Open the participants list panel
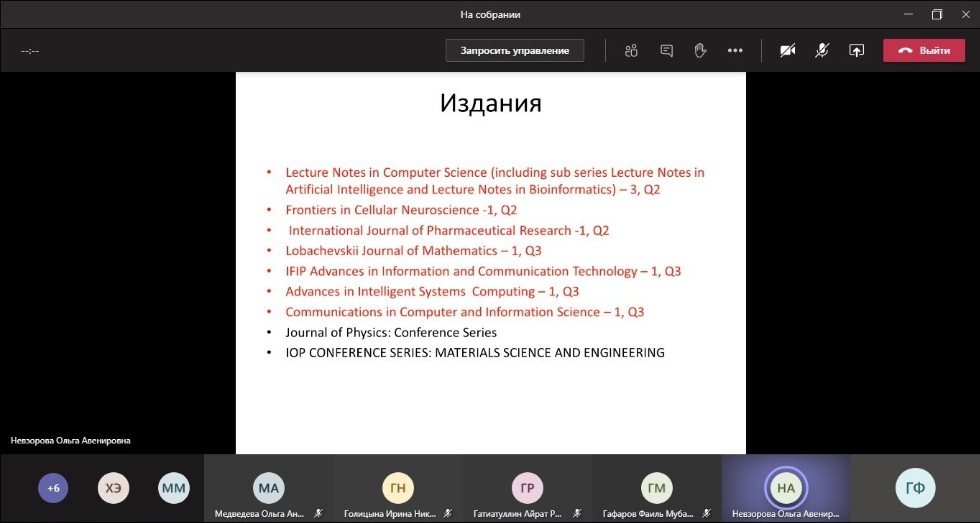The image size is (980, 523). pos(631,51)
